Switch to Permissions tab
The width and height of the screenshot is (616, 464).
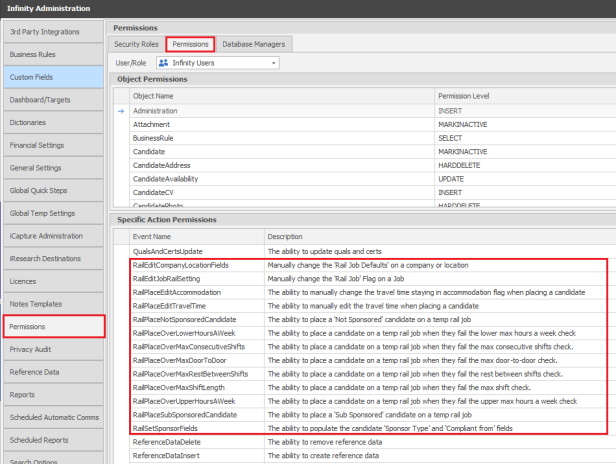[190, 44]
